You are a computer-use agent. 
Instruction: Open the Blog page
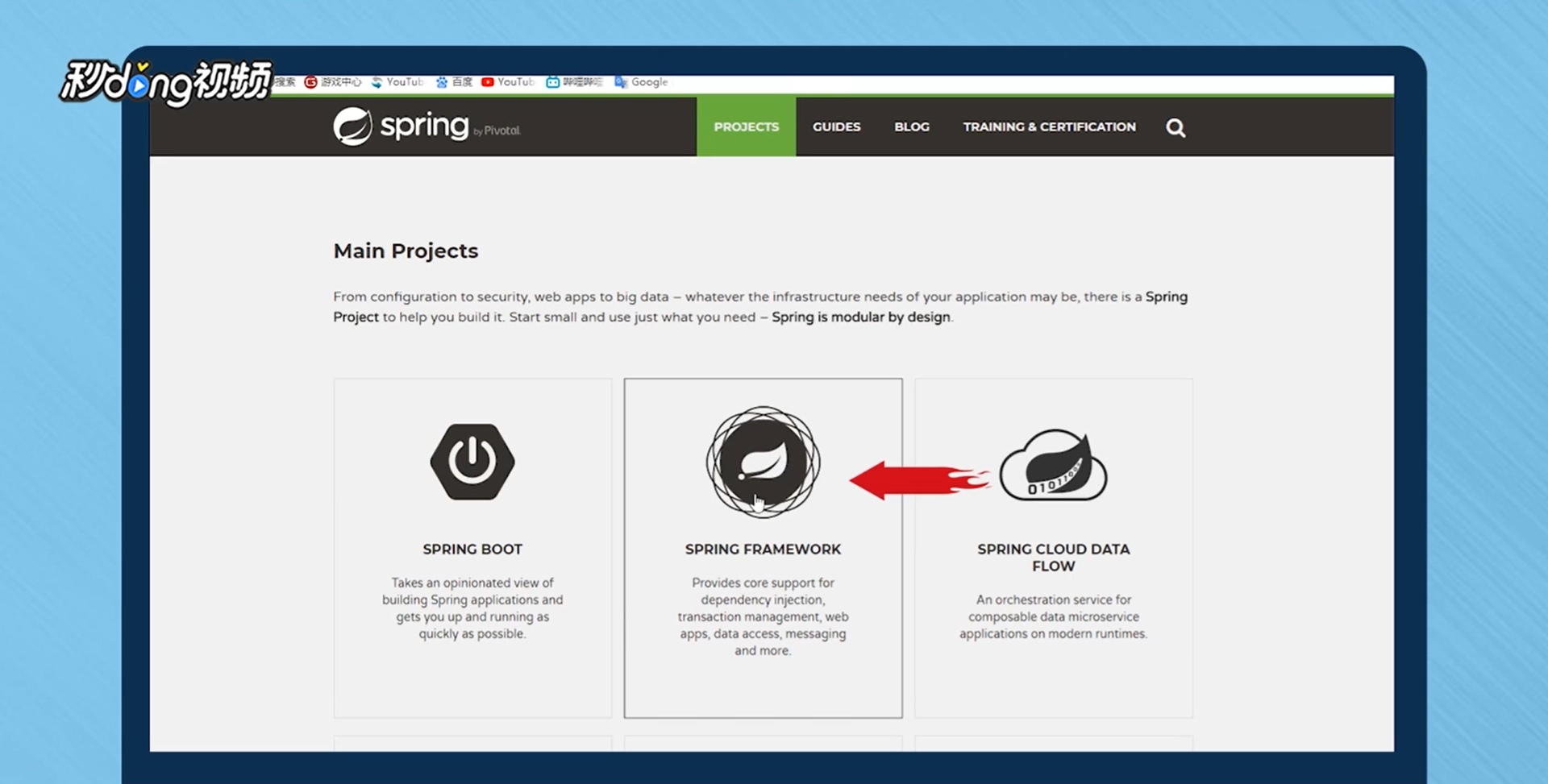point(911,127)
